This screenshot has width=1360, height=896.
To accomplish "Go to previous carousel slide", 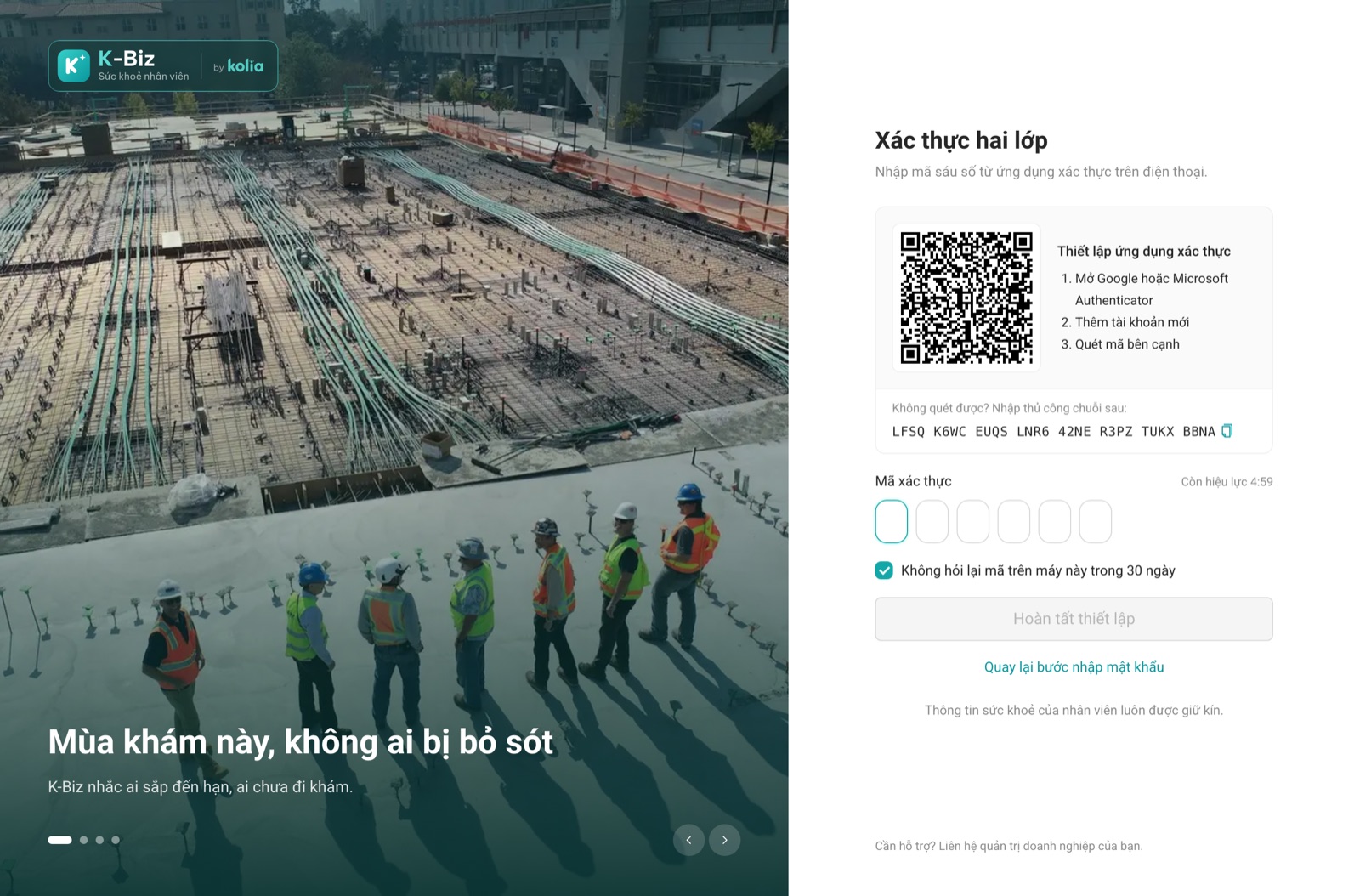I will pos(688,840).
